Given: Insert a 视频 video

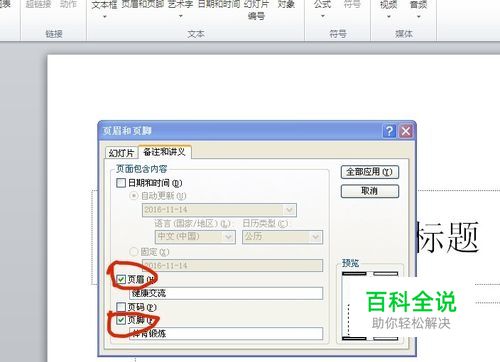Looking at the screenshot, I should tap(389, 4).
